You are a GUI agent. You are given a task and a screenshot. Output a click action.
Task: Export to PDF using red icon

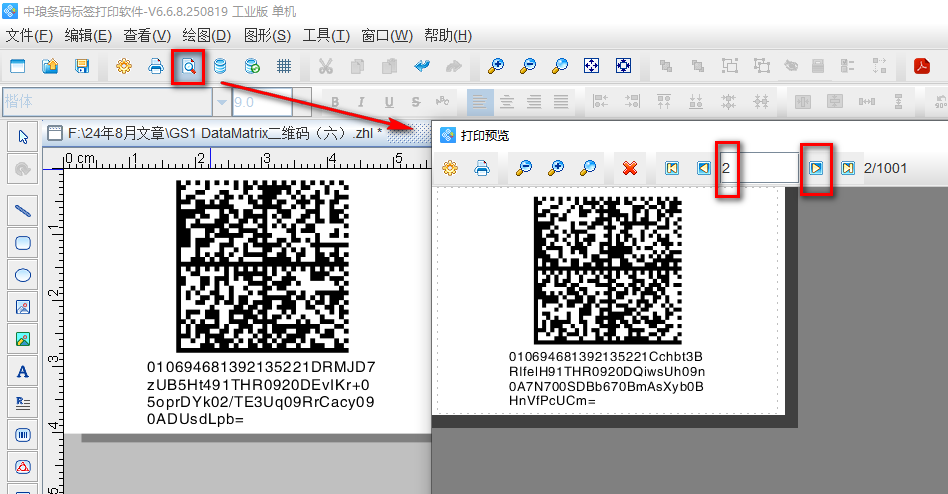[921, 67]
